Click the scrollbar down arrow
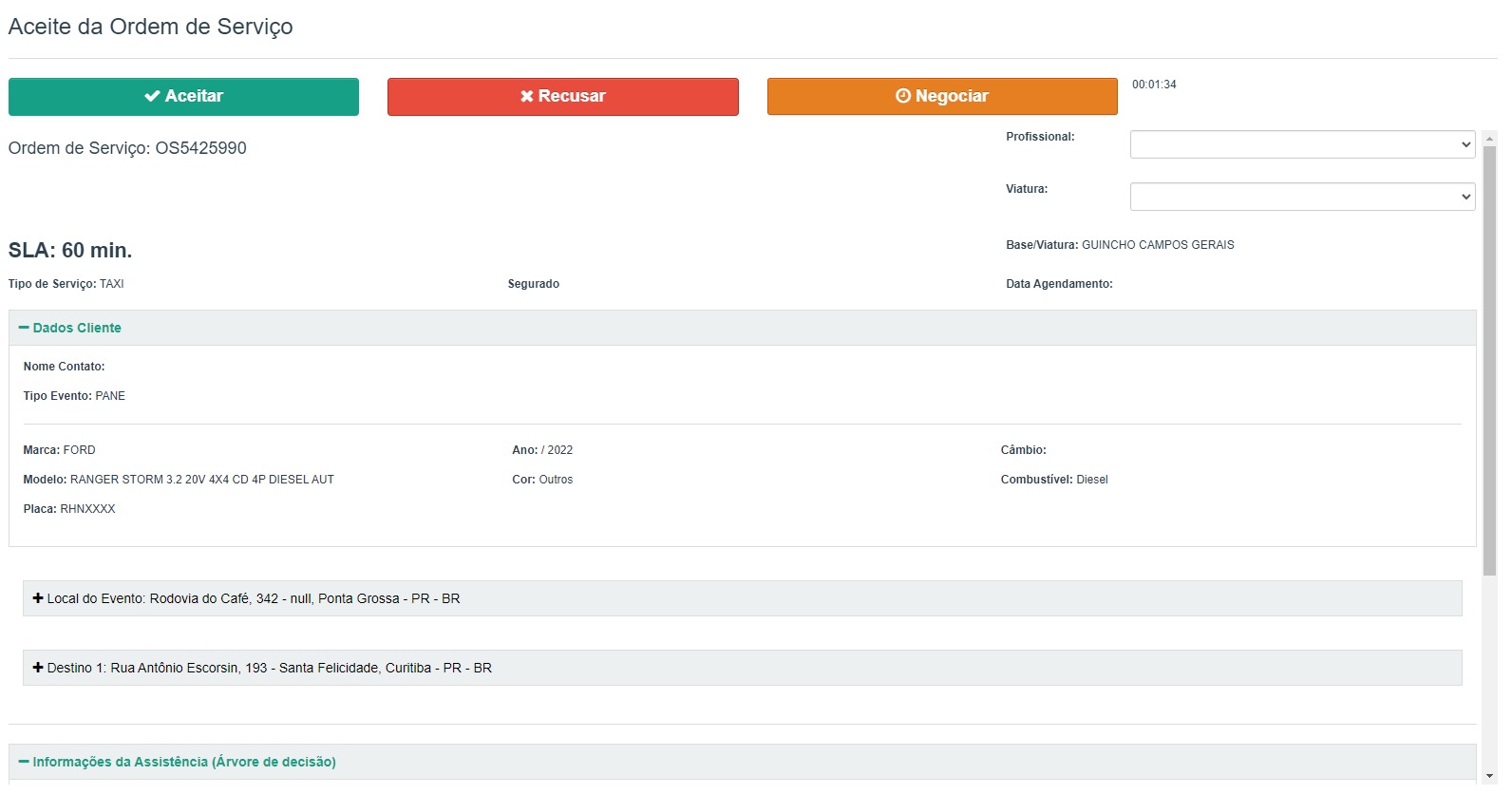 1489,776
